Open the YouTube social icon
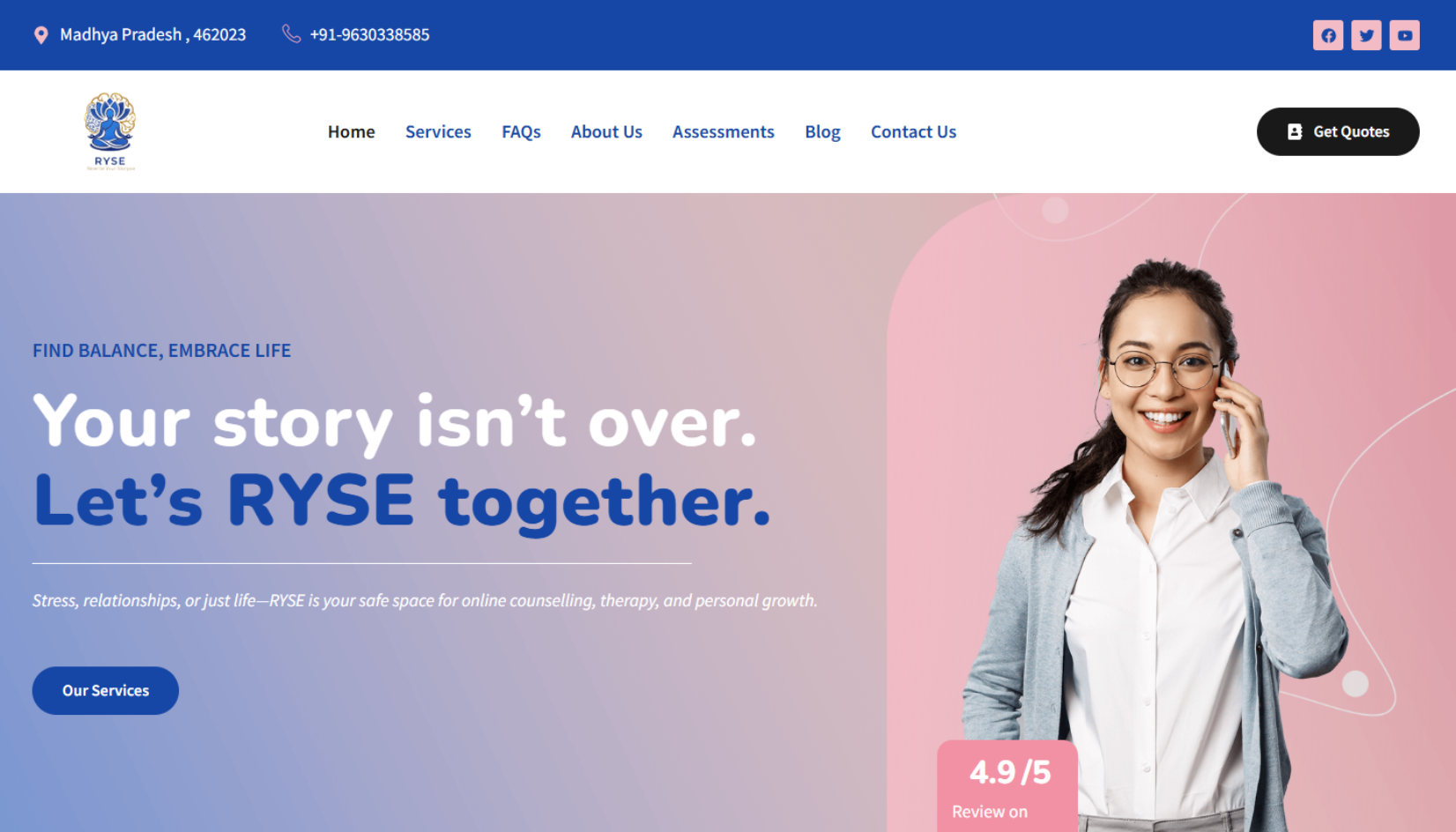Screen dimensions: 1456x832 1405,35
